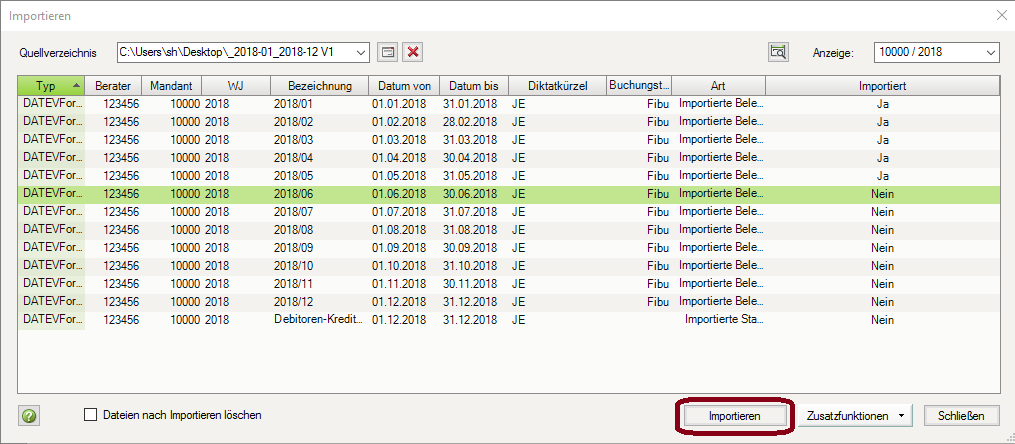Viewport: 1015px width, 444px height.
Task: Sort by the Datum von column header
Action: click(403, 86)
